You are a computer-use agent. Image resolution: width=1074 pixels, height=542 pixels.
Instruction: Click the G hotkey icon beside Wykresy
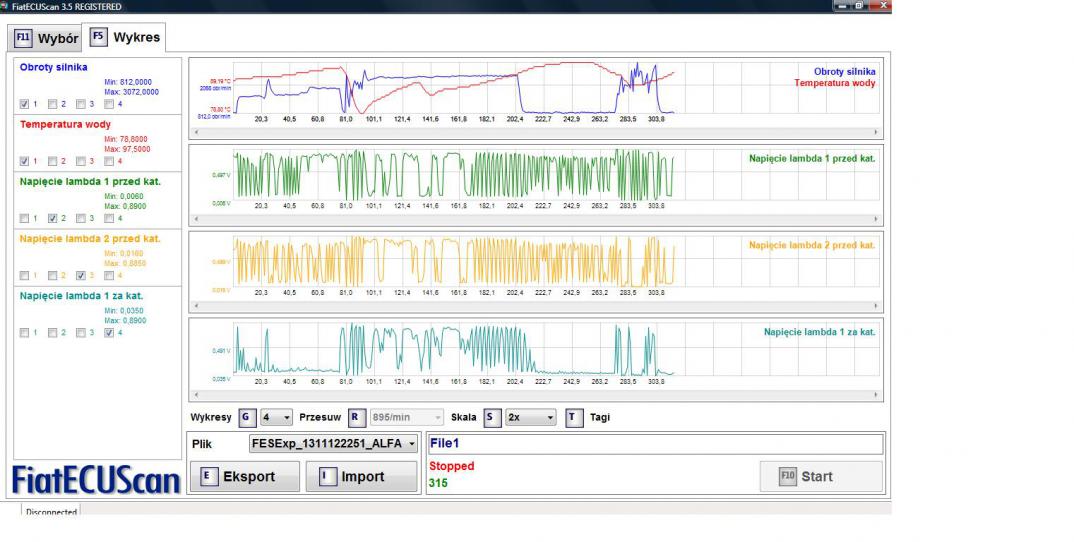coord(245,417)
